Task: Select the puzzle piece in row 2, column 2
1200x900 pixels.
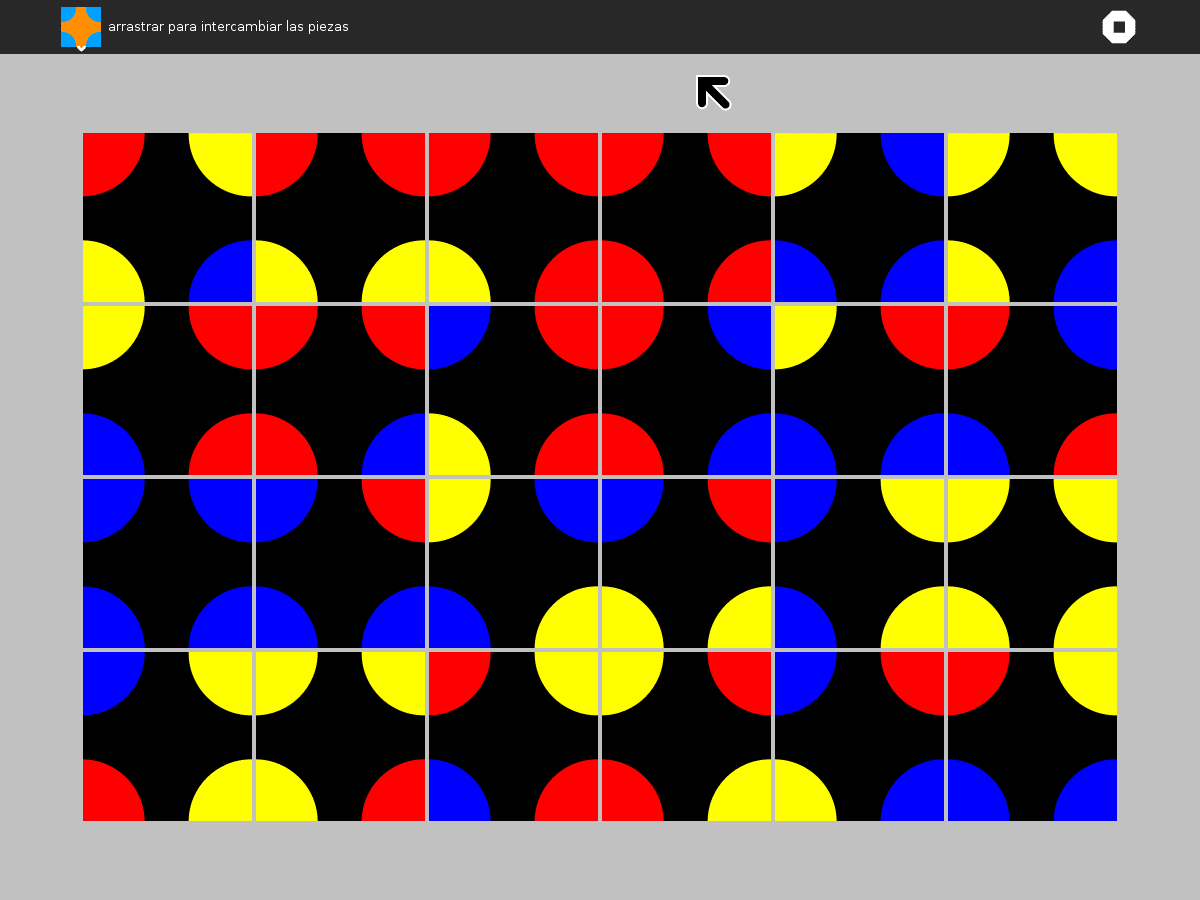Action: pos(340,390)
